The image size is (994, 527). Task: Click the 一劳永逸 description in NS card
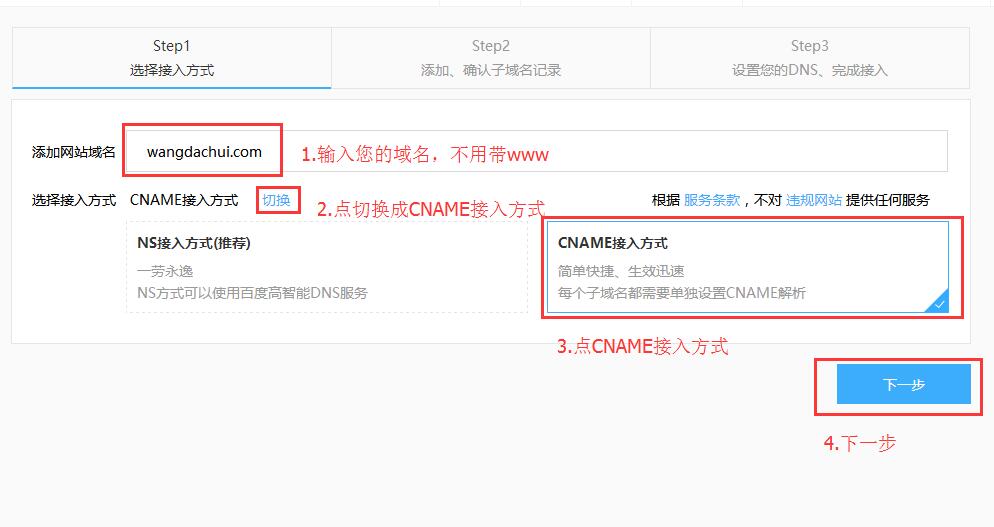[x=165, y=271]
